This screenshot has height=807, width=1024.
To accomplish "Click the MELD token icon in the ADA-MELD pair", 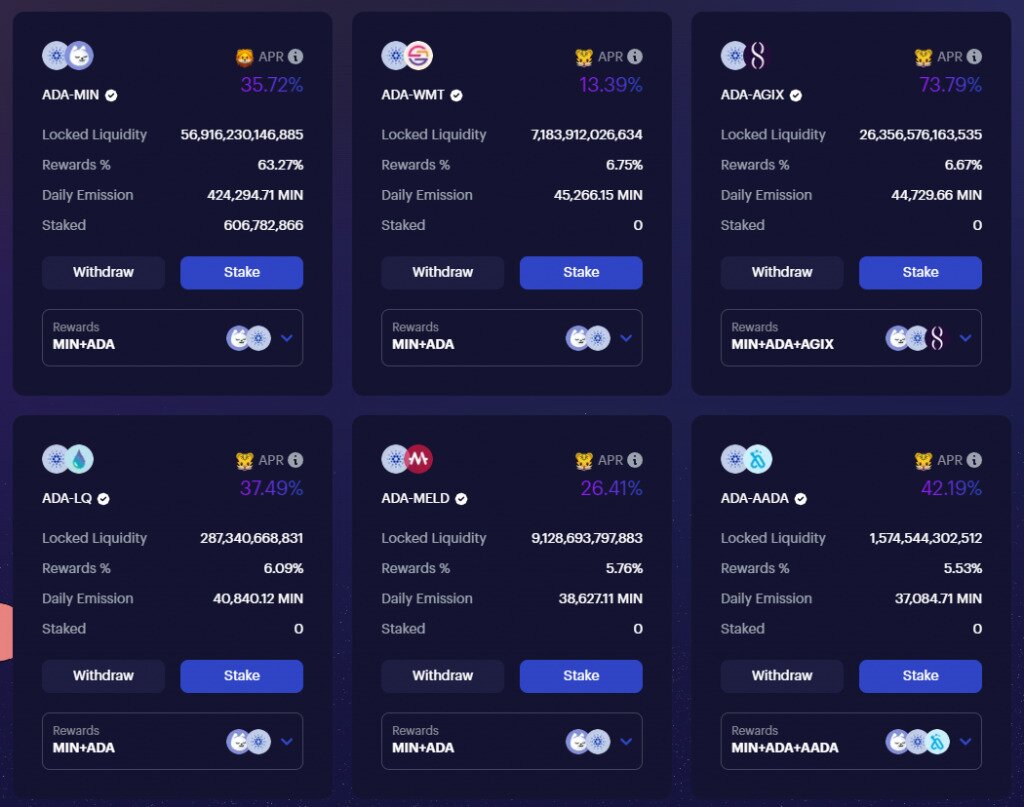I will coord(421,460).
